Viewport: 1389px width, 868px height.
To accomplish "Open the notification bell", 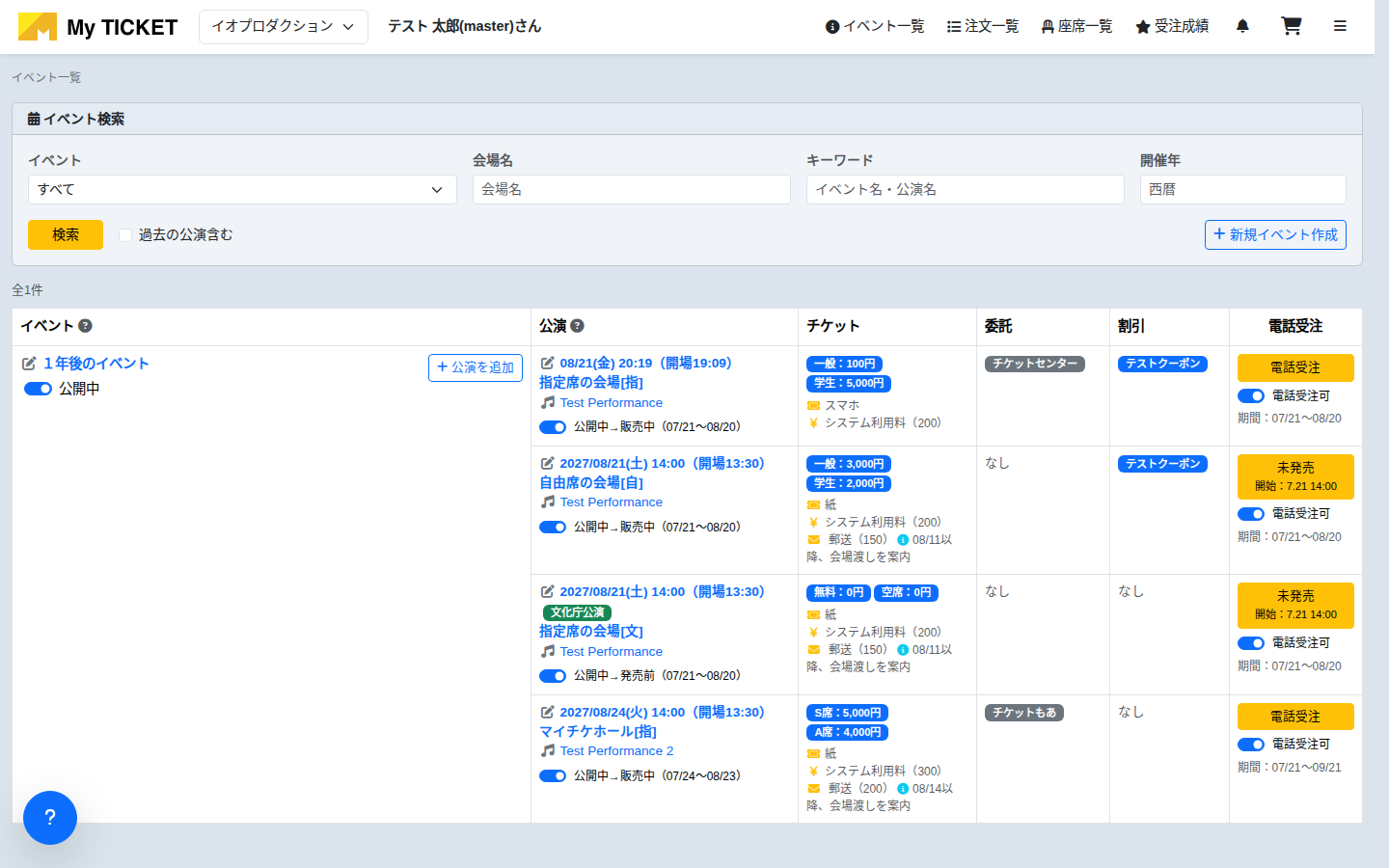I will [x=1242, y=26].
